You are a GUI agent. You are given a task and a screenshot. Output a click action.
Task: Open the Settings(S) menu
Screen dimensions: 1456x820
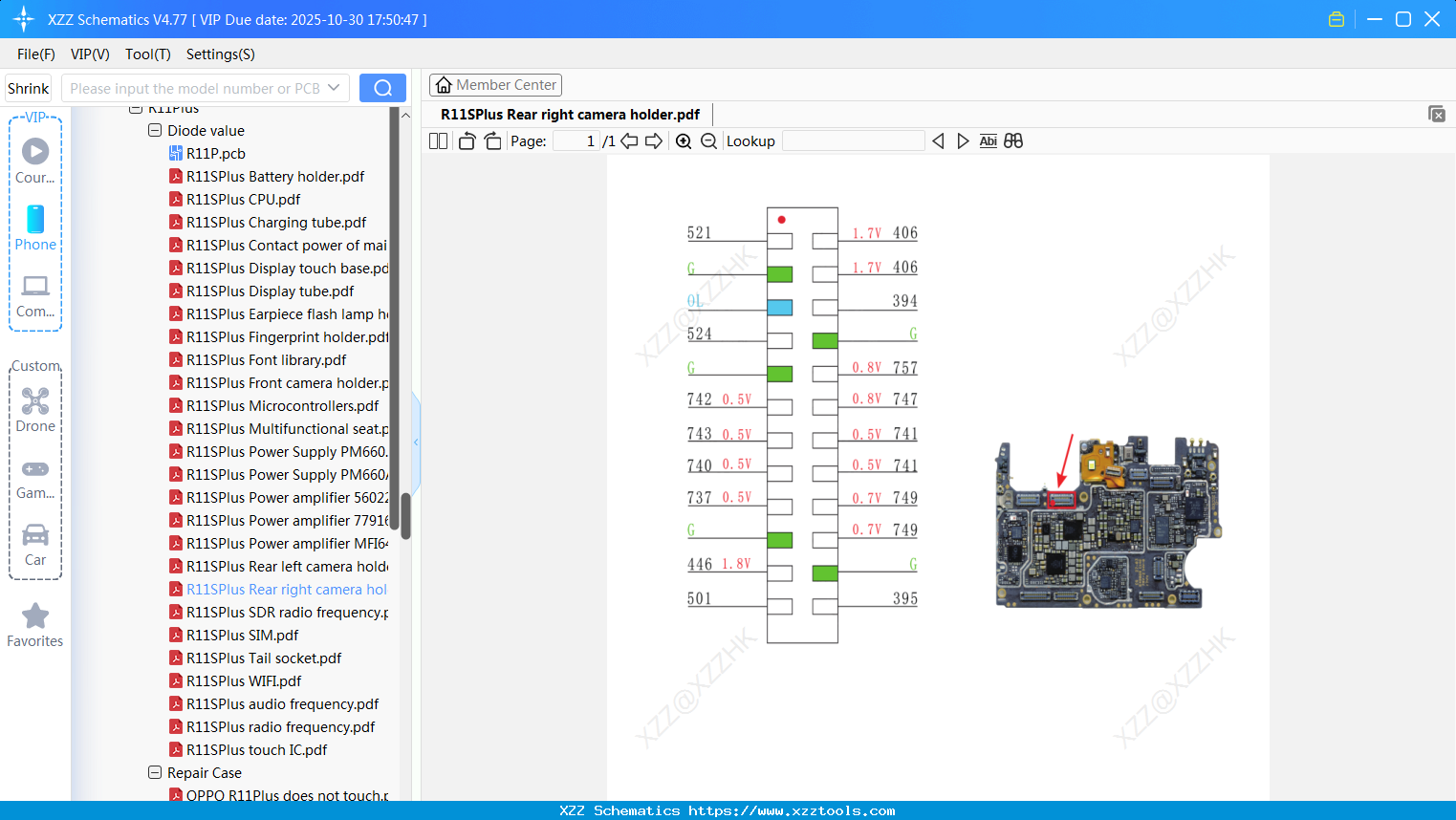coord(220,54)
